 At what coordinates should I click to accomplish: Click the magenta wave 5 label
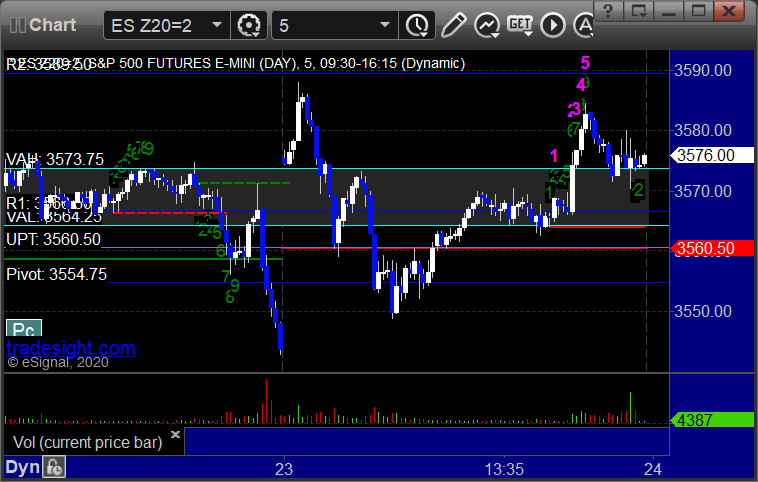[x=585, y=62]
